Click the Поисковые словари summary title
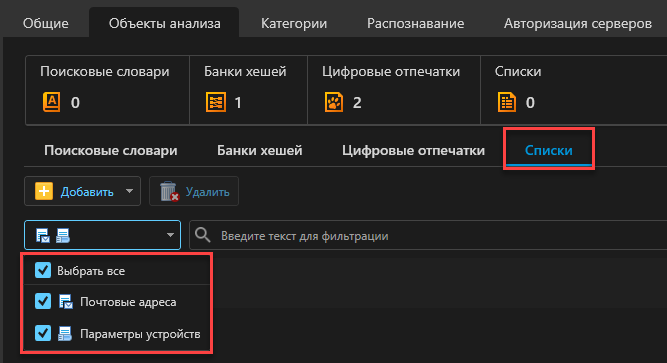The width and height of the screenshot is (667, 363). point(105,71)
